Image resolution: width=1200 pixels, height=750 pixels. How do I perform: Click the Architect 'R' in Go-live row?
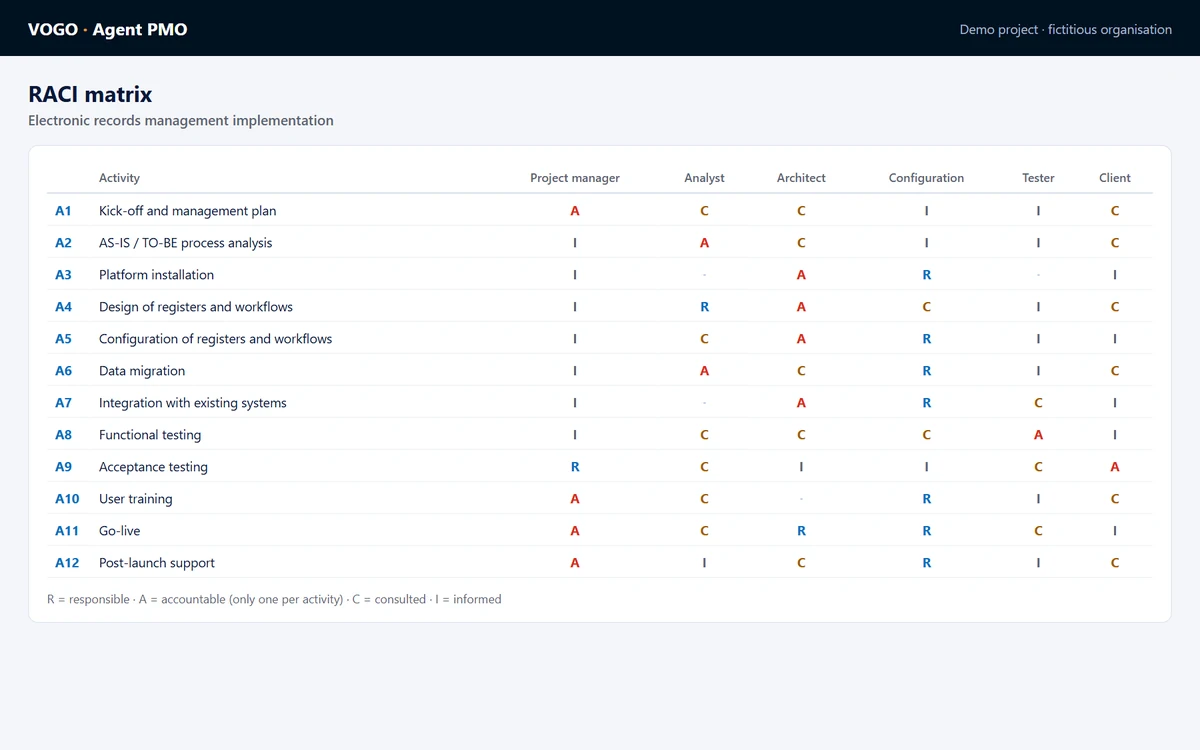[x=801, y=531]
